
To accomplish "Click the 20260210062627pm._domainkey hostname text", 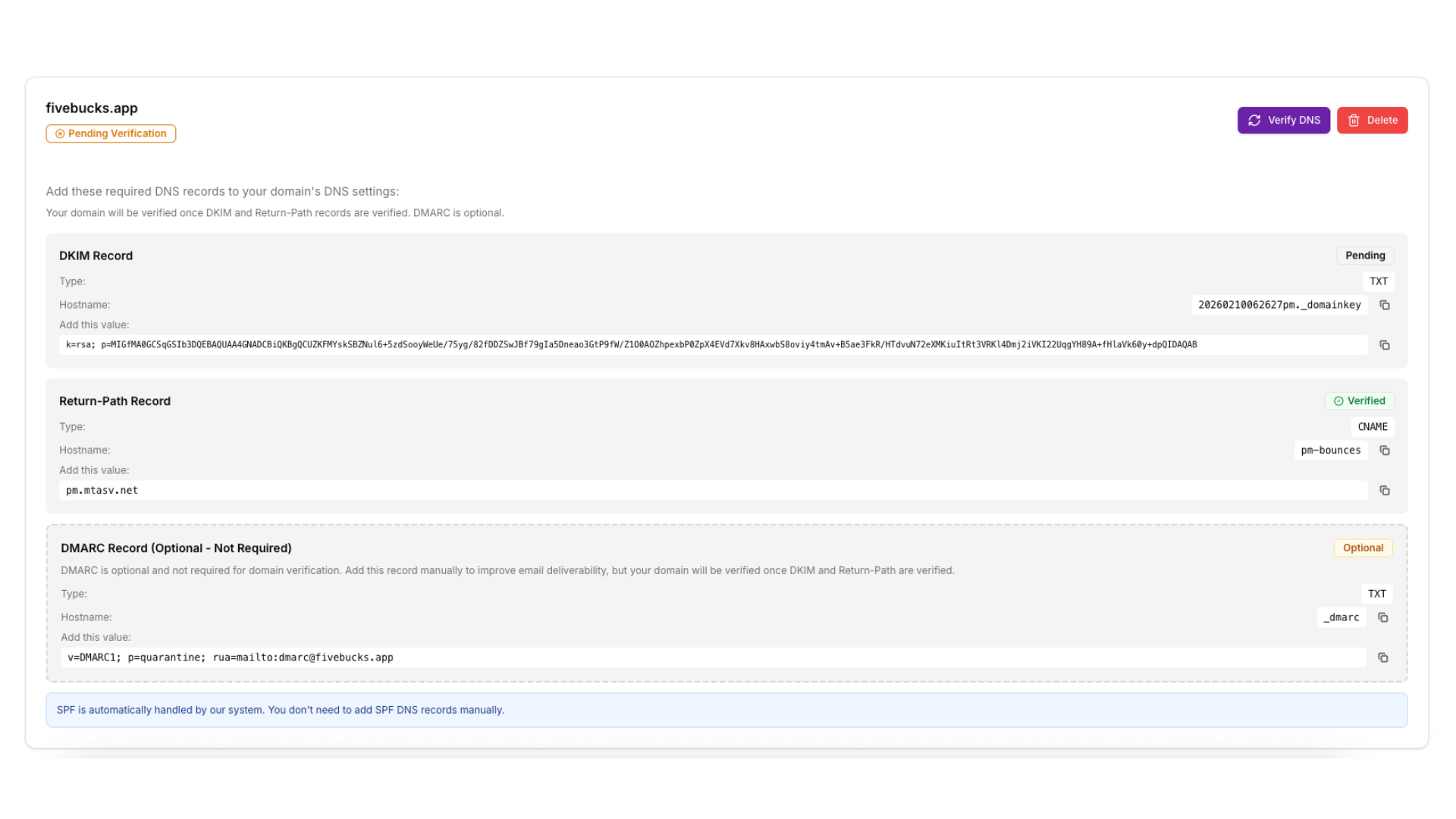I will 1279,305.
